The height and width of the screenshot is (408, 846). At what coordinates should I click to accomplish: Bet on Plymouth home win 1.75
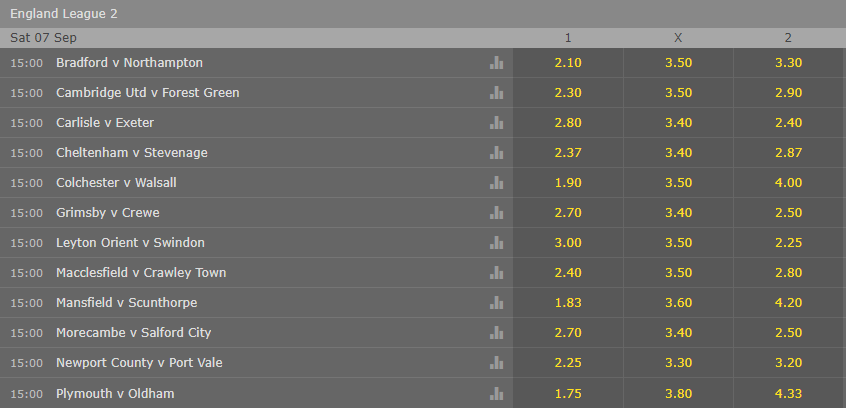tap(568, 393)
